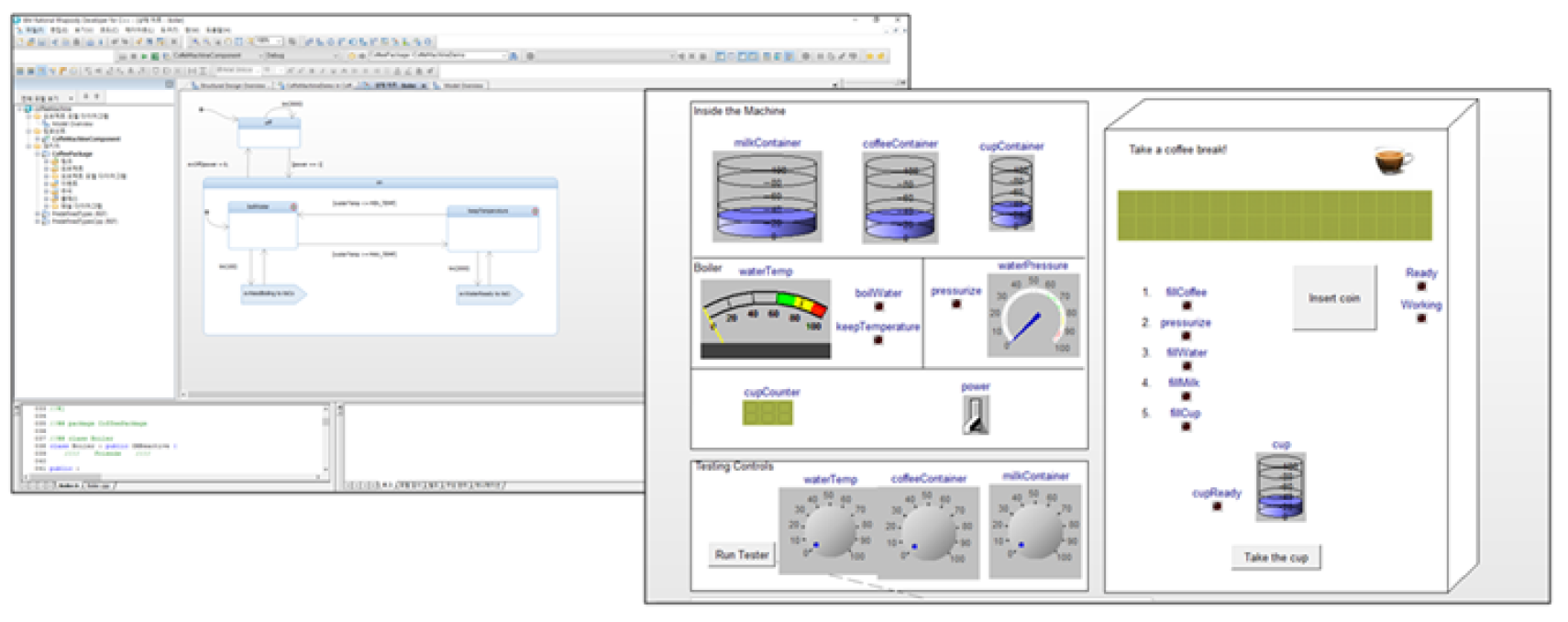Click the cupCounter LCD display
The height and width of the screenshot is (622, 1568).
(767, 413)
